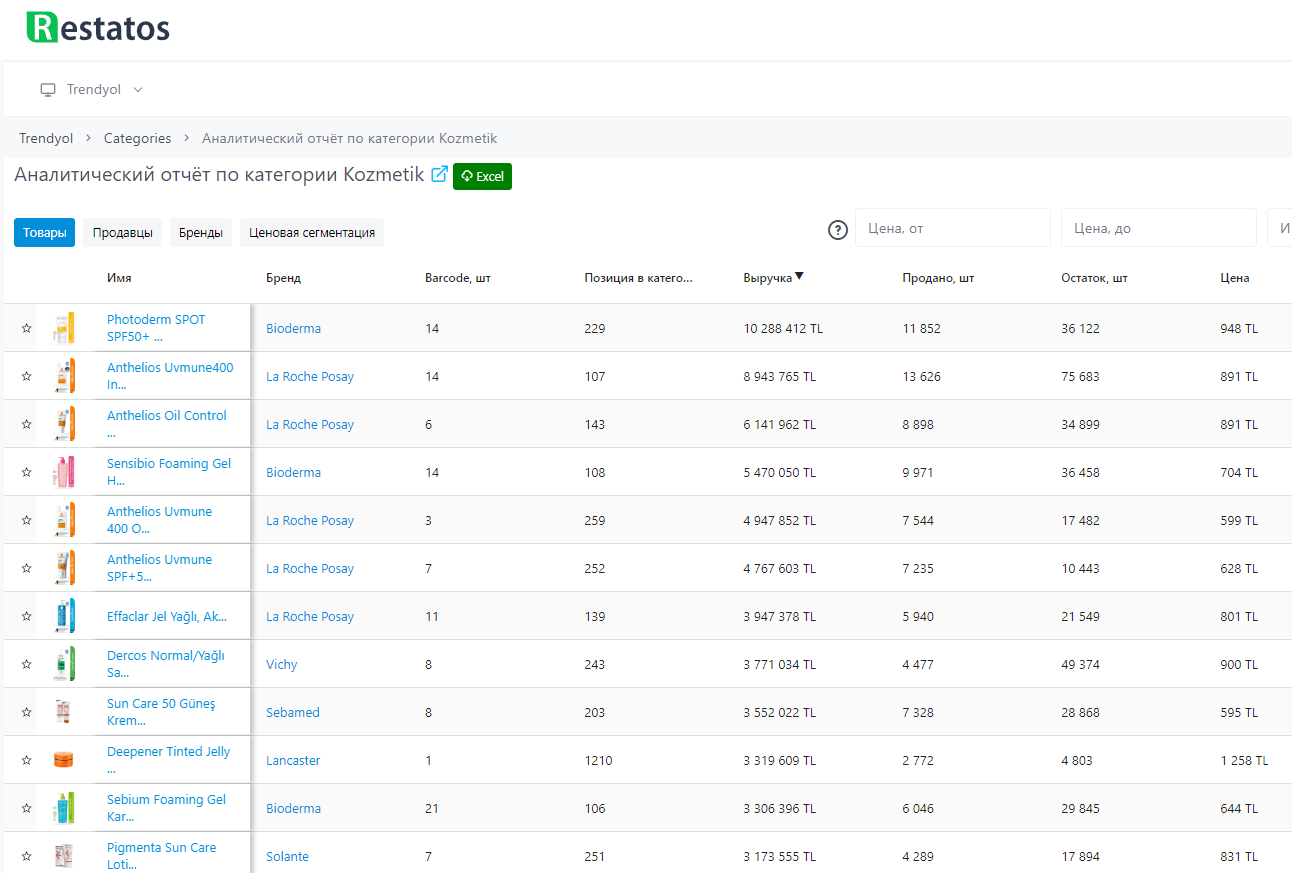This screenshot has width=1292, height=873.
Task: Click revenue value 10 288 412 TL
Action: [783, 328]
